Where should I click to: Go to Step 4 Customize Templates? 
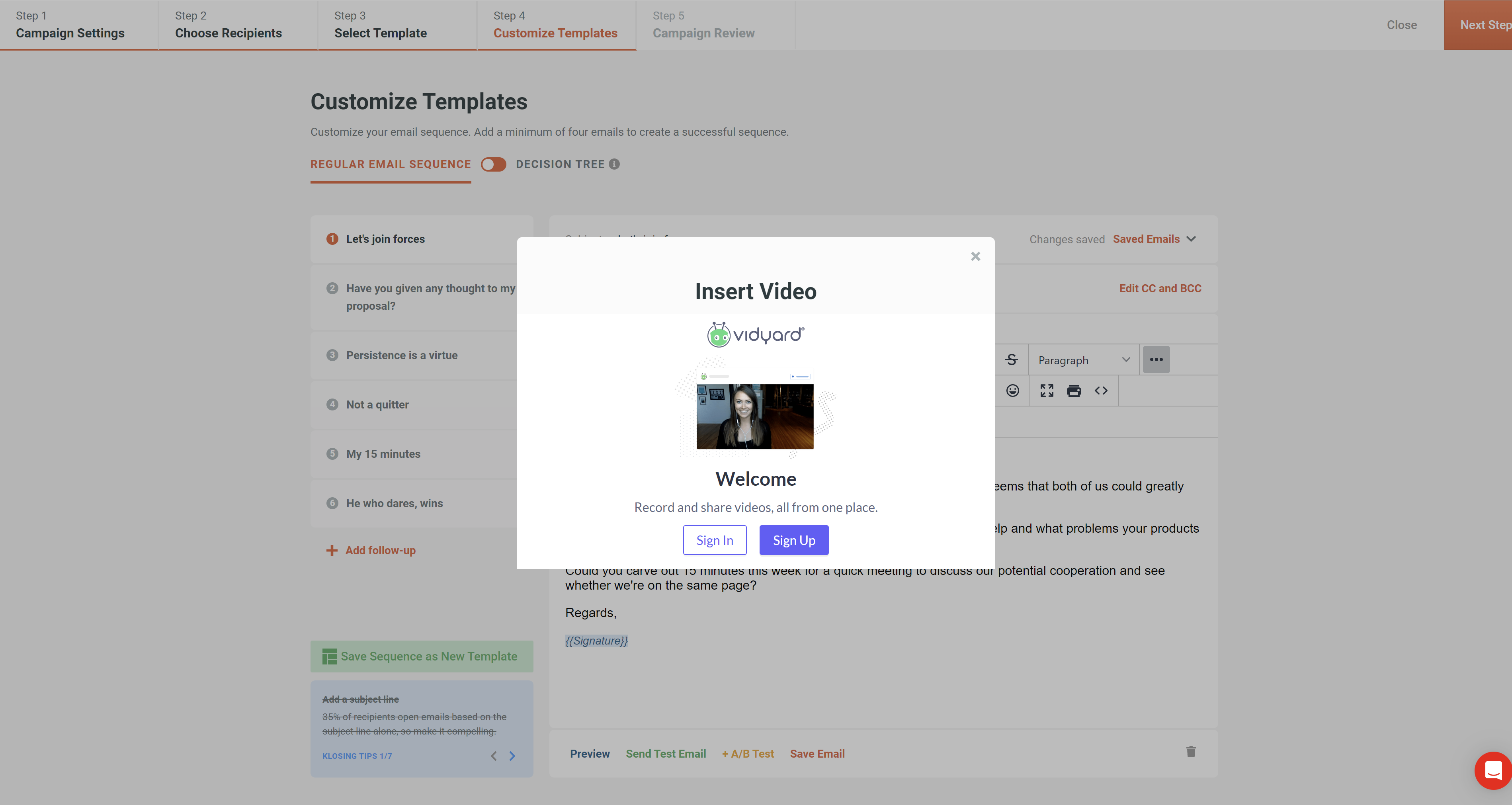[556, 25]
